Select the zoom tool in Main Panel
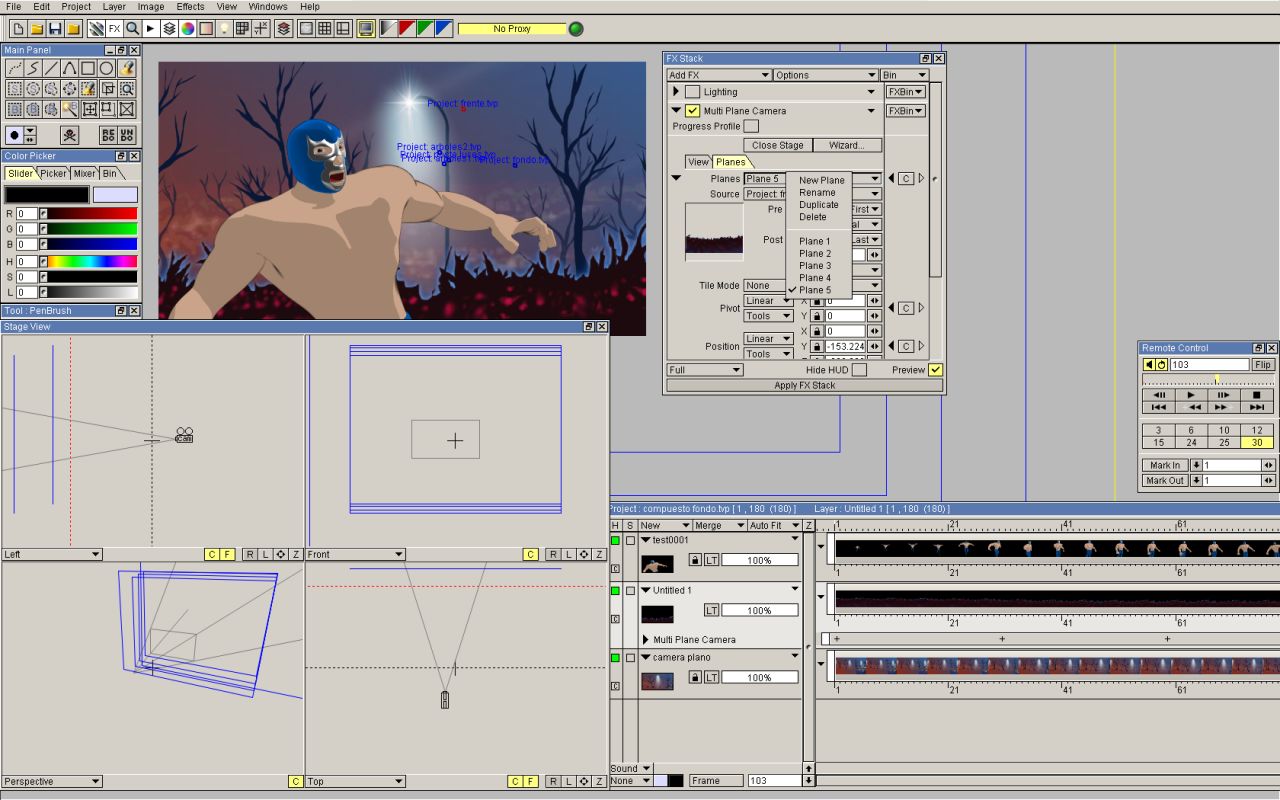 [x=126, y=88]
